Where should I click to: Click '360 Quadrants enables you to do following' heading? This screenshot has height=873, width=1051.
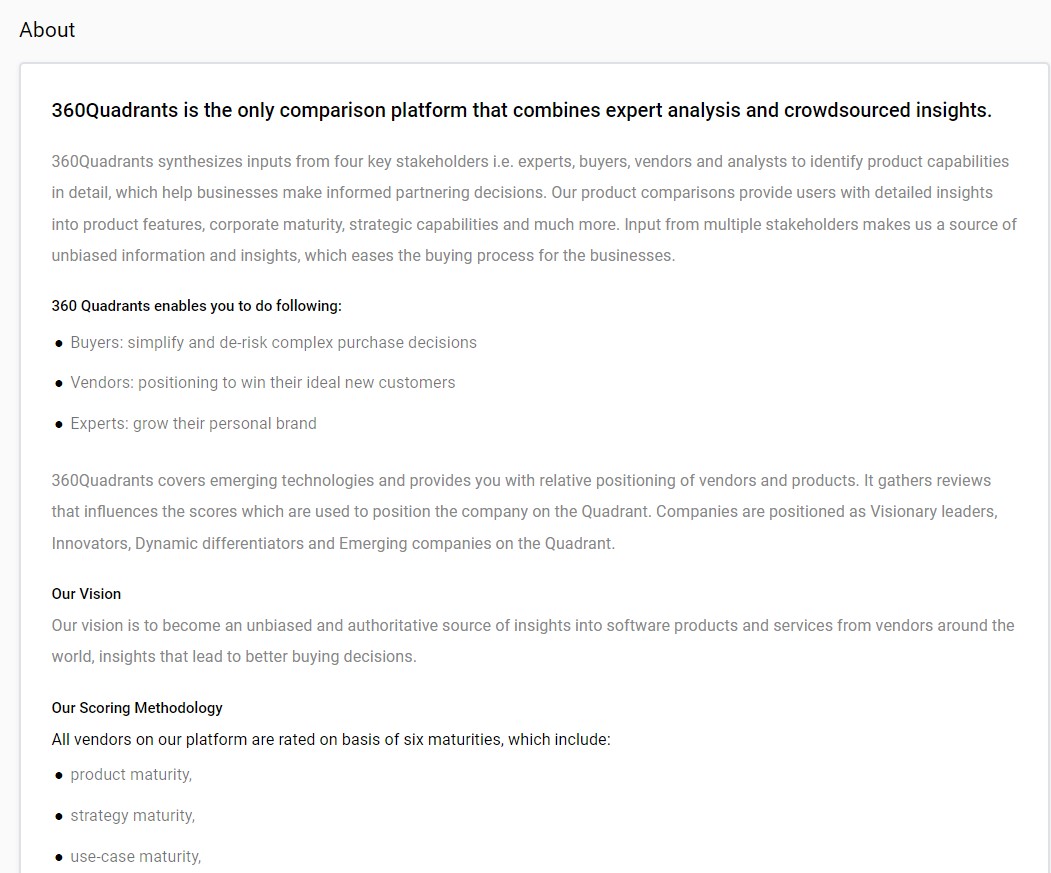(x=196, y=306)
